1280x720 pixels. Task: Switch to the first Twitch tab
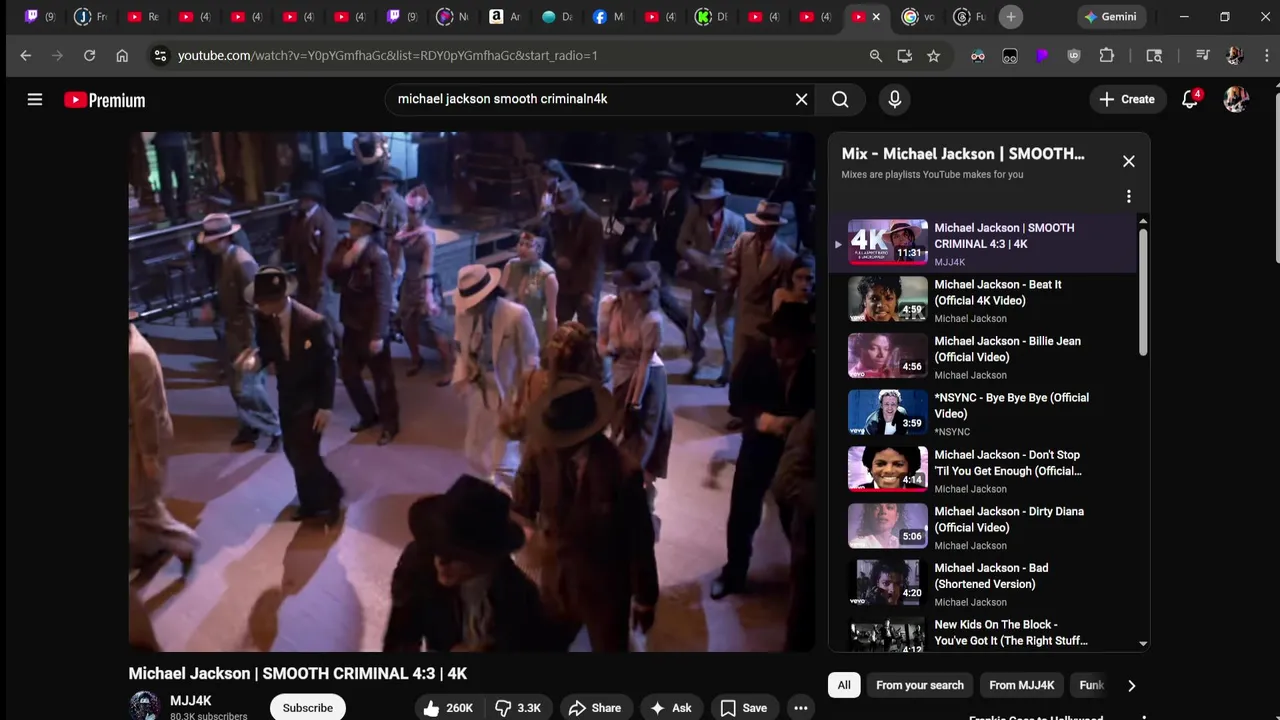pos(40,17)
